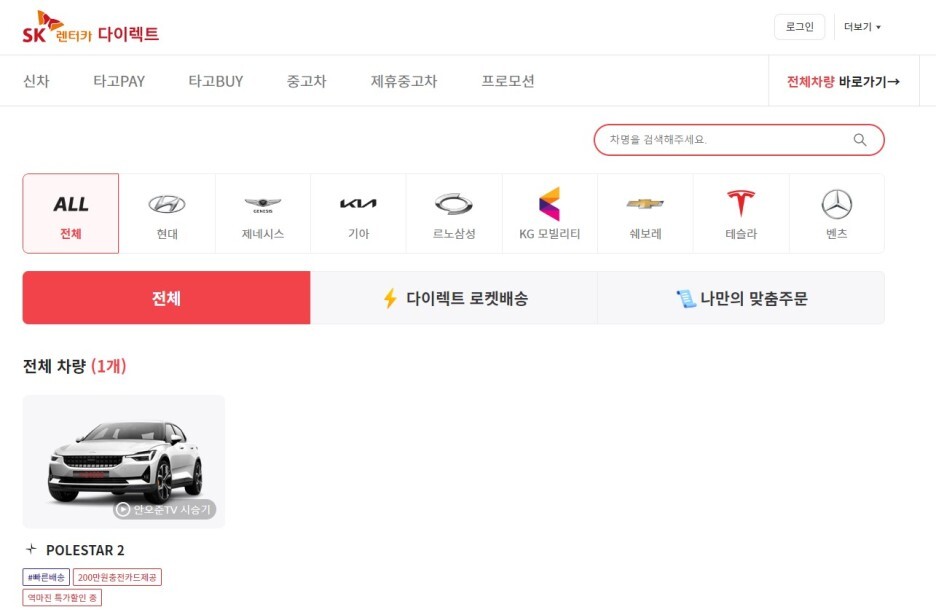Click the search magnifier icon

860,140
